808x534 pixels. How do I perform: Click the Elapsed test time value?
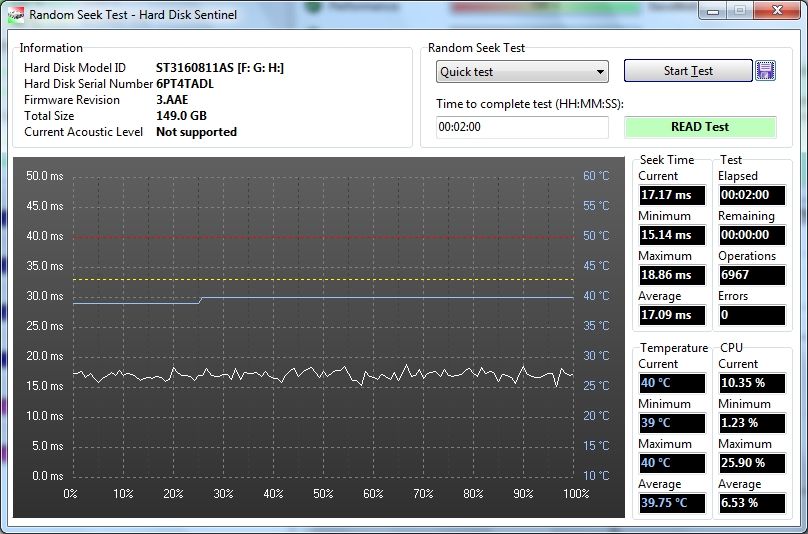click(x=751, y=195)
